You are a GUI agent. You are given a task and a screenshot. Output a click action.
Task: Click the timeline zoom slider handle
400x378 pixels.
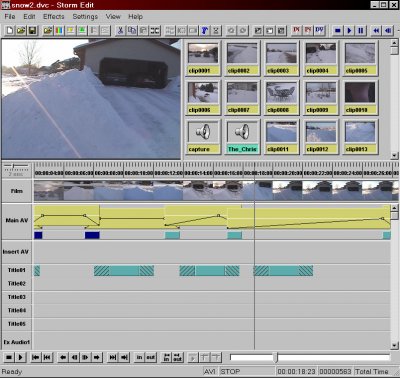point(13,166)
